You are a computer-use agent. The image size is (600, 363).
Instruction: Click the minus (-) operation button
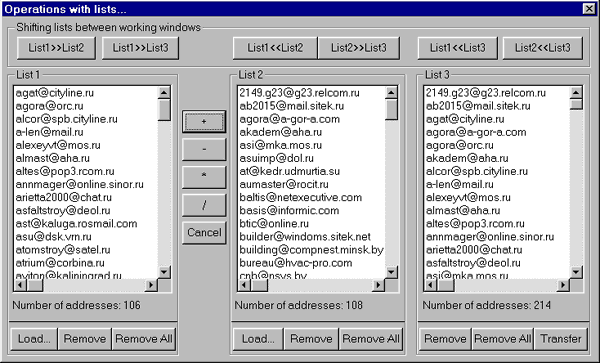click(204, 150)
